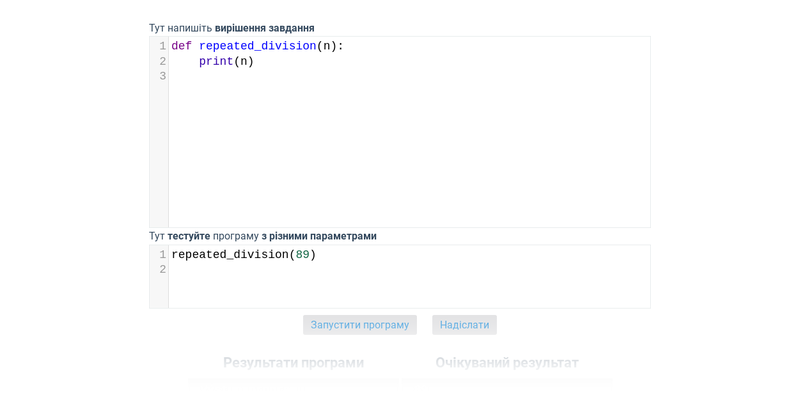Viewport: 800px width, 400px height.
Task: Click the number 89 in test call
Action: click(x=303, y=254)
